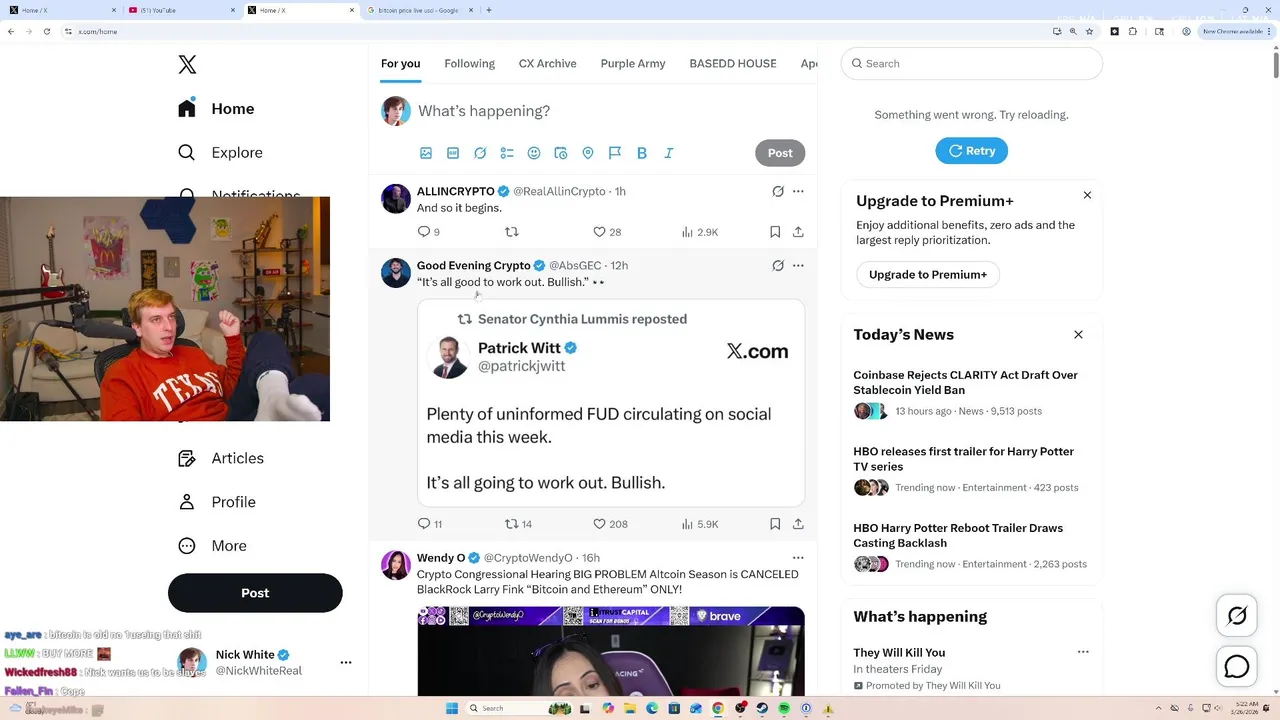Viewport: 1280px width, 720px height.
Task: Open the X logo home link
Action: point(187,65)
